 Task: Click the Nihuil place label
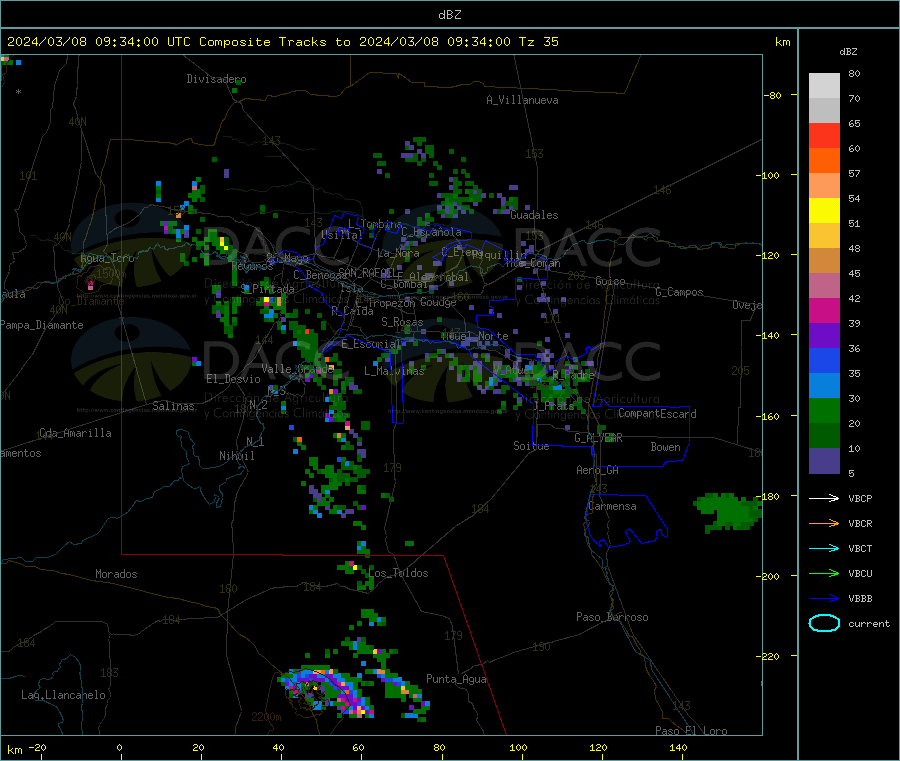pos(236,456)
